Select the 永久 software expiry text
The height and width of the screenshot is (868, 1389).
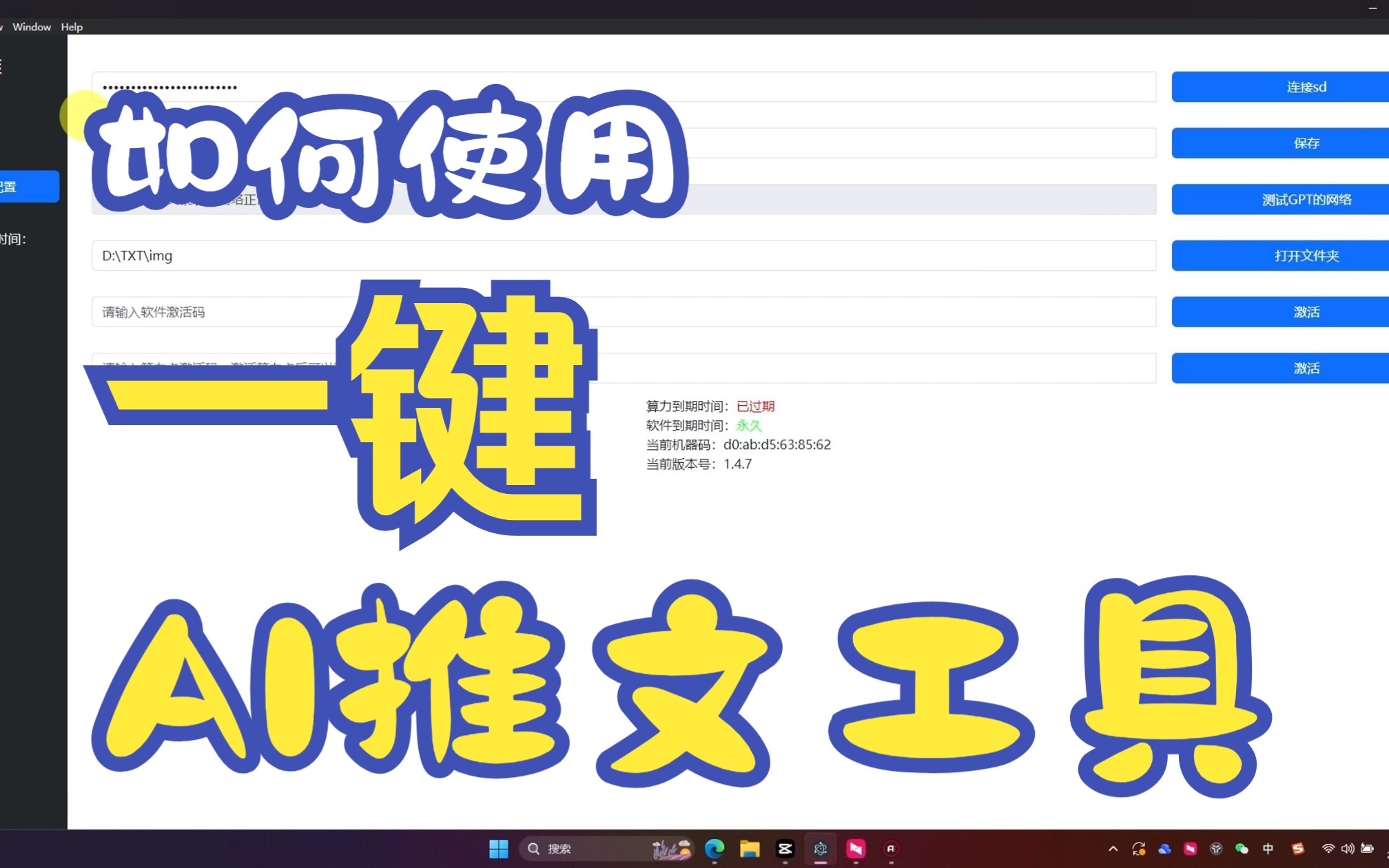749,426
